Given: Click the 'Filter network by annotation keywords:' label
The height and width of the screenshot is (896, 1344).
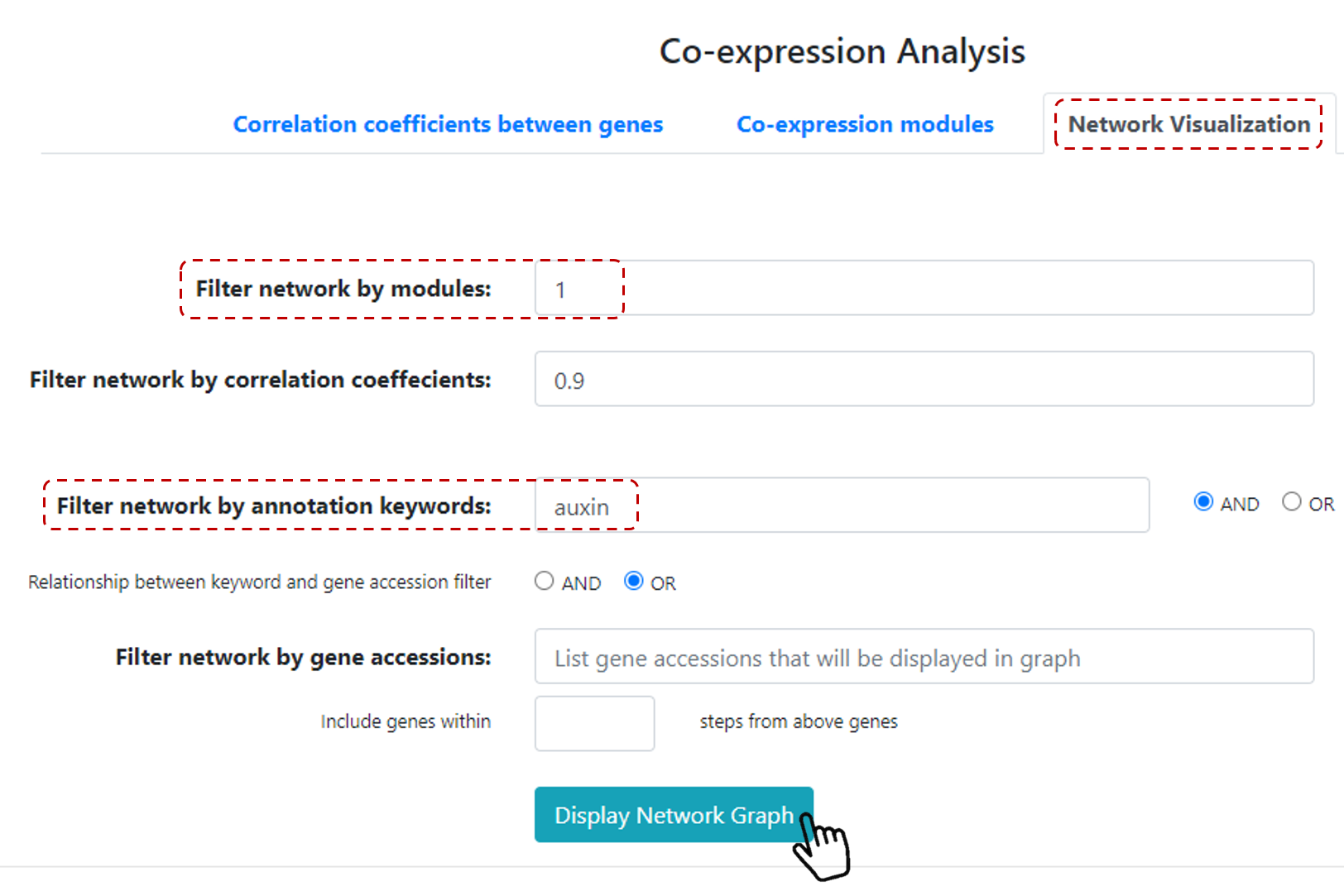Looking at the screenshot, I should (x=274, y=505).
